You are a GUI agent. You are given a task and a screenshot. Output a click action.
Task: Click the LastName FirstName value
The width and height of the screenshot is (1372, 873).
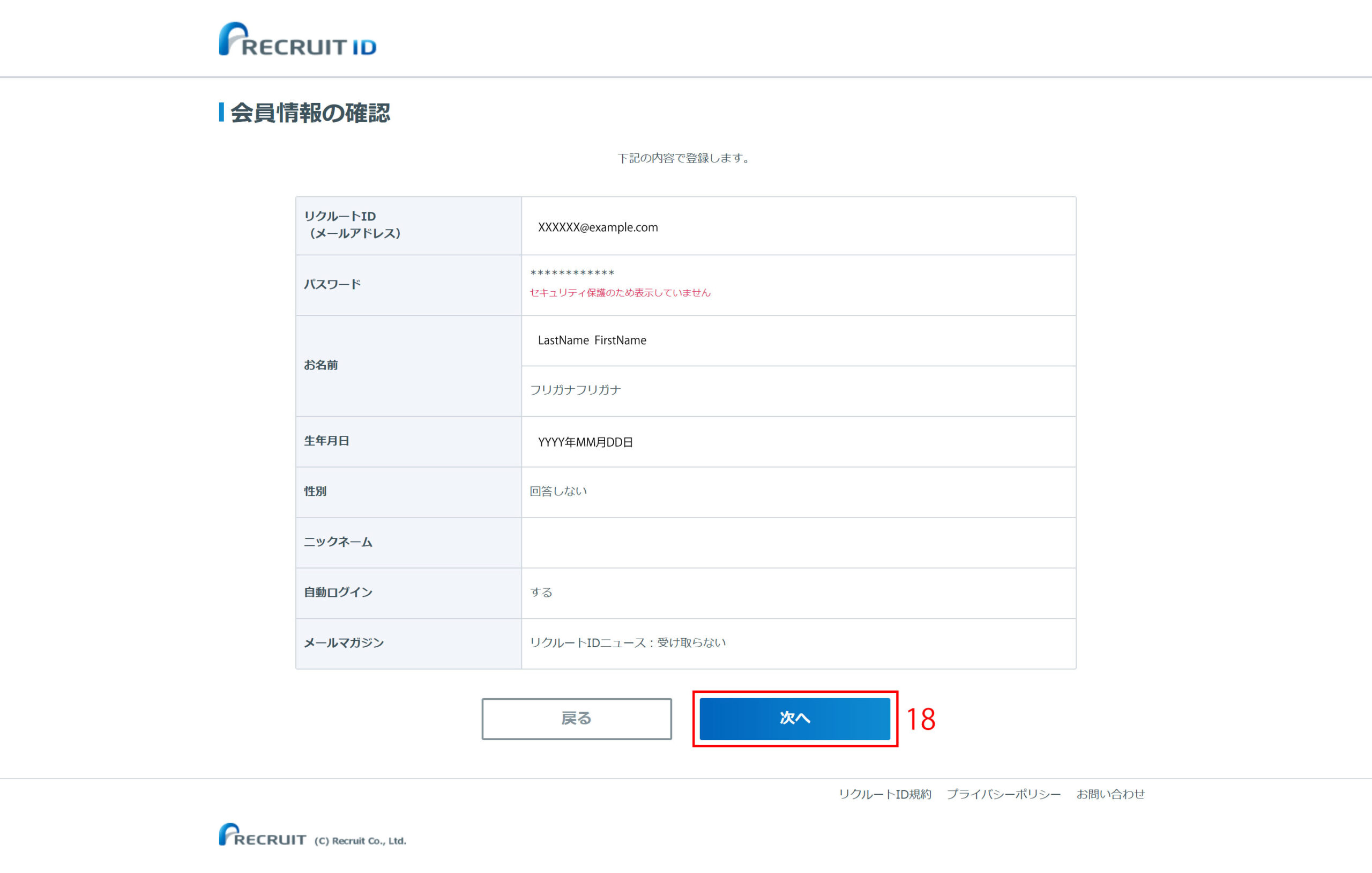tap(592, 340)
